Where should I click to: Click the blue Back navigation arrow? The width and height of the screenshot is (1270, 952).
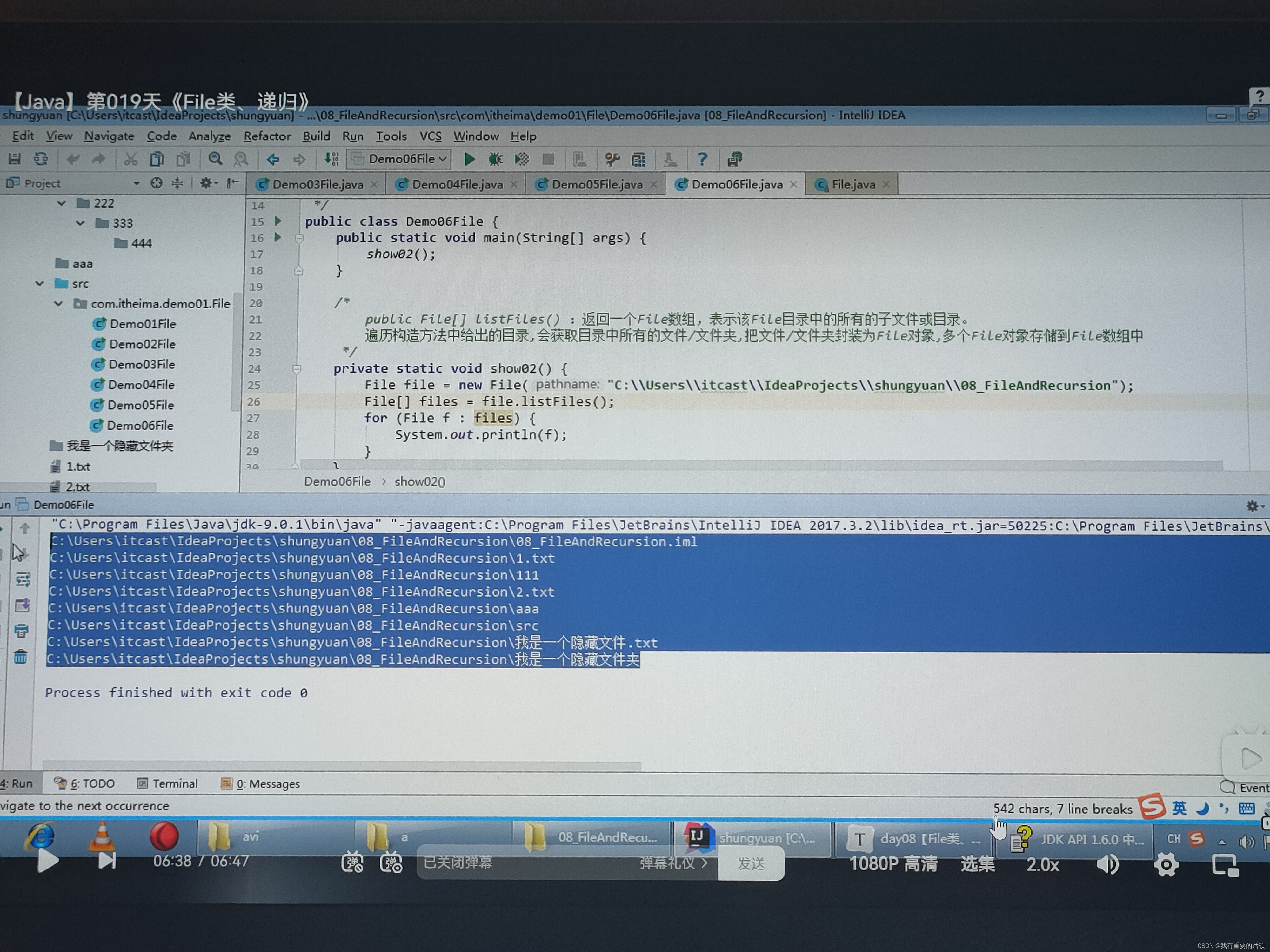(x=273, y=159)
